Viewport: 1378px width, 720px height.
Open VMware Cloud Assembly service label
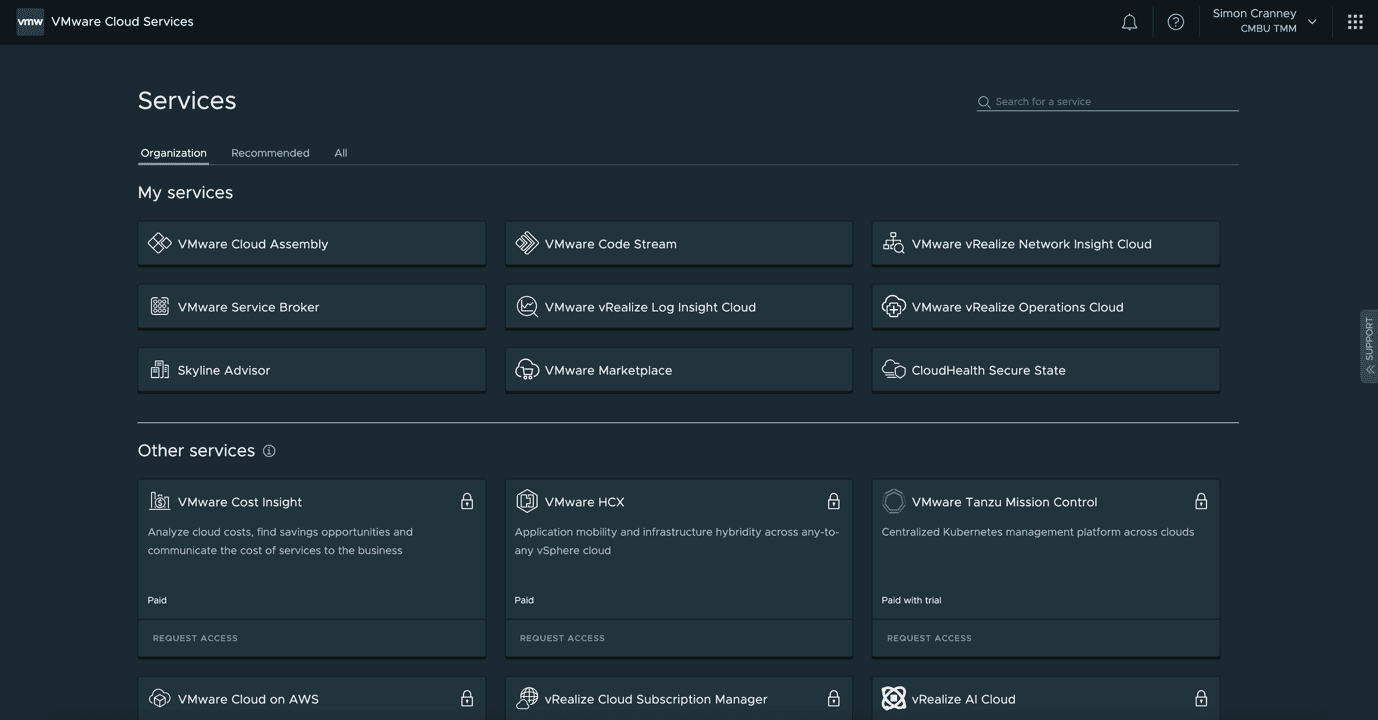pos(253,244)
